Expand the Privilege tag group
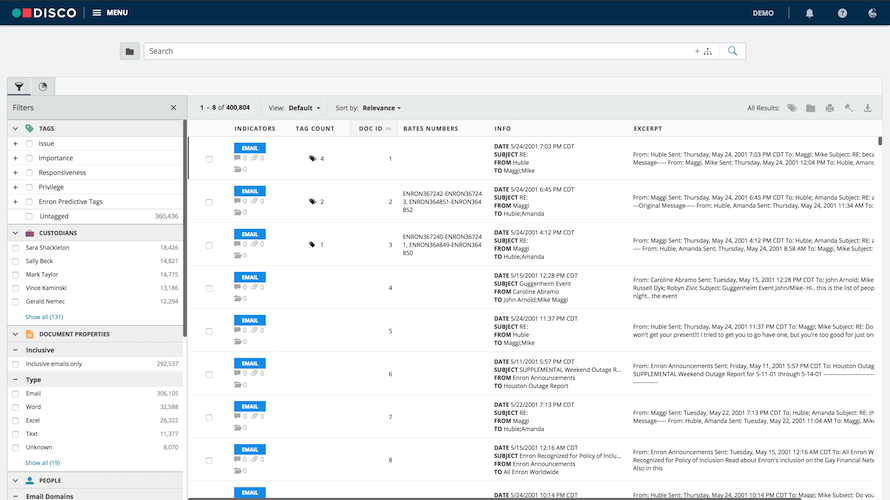Viewport: 890px width, 500px height. [15, 187]
